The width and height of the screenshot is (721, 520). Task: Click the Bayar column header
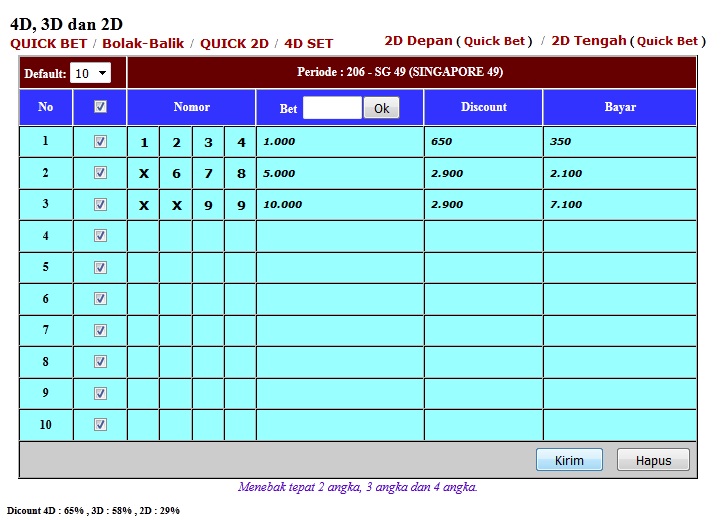point(620,107)
